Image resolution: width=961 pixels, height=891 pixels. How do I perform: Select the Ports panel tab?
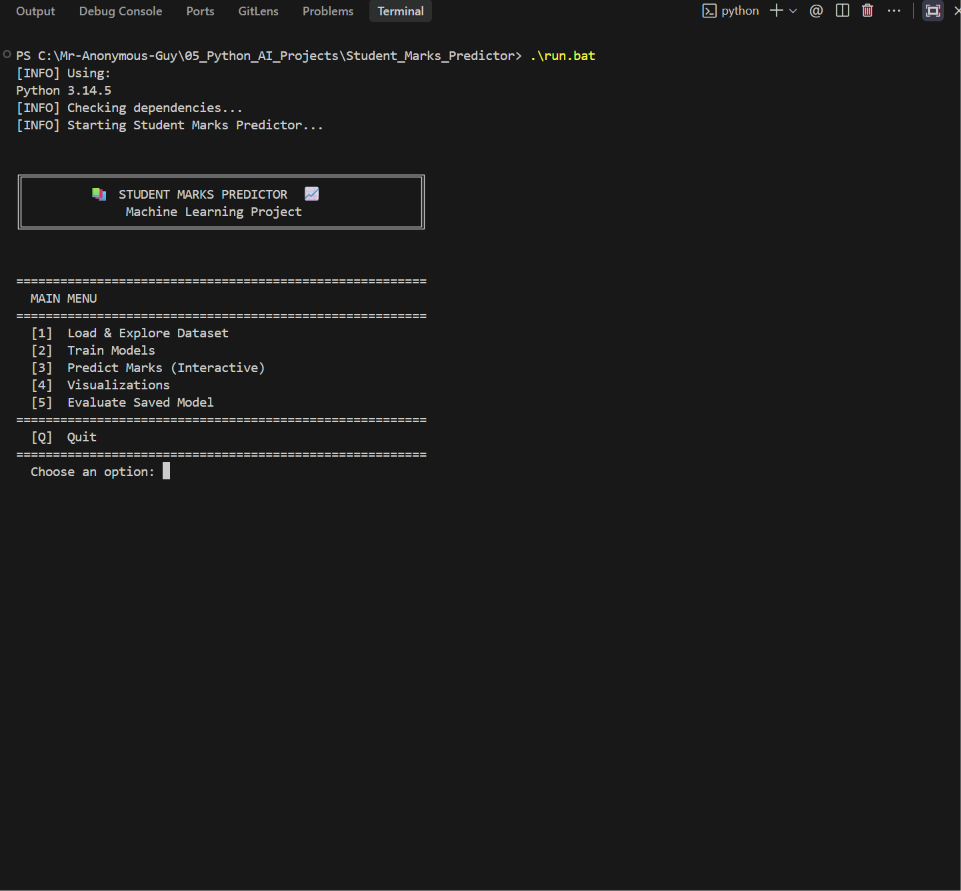(200, 11)
